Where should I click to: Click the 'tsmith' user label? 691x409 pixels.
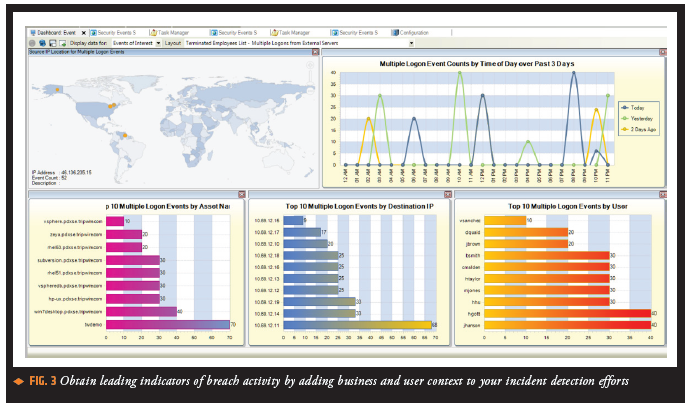pos(473,256)
